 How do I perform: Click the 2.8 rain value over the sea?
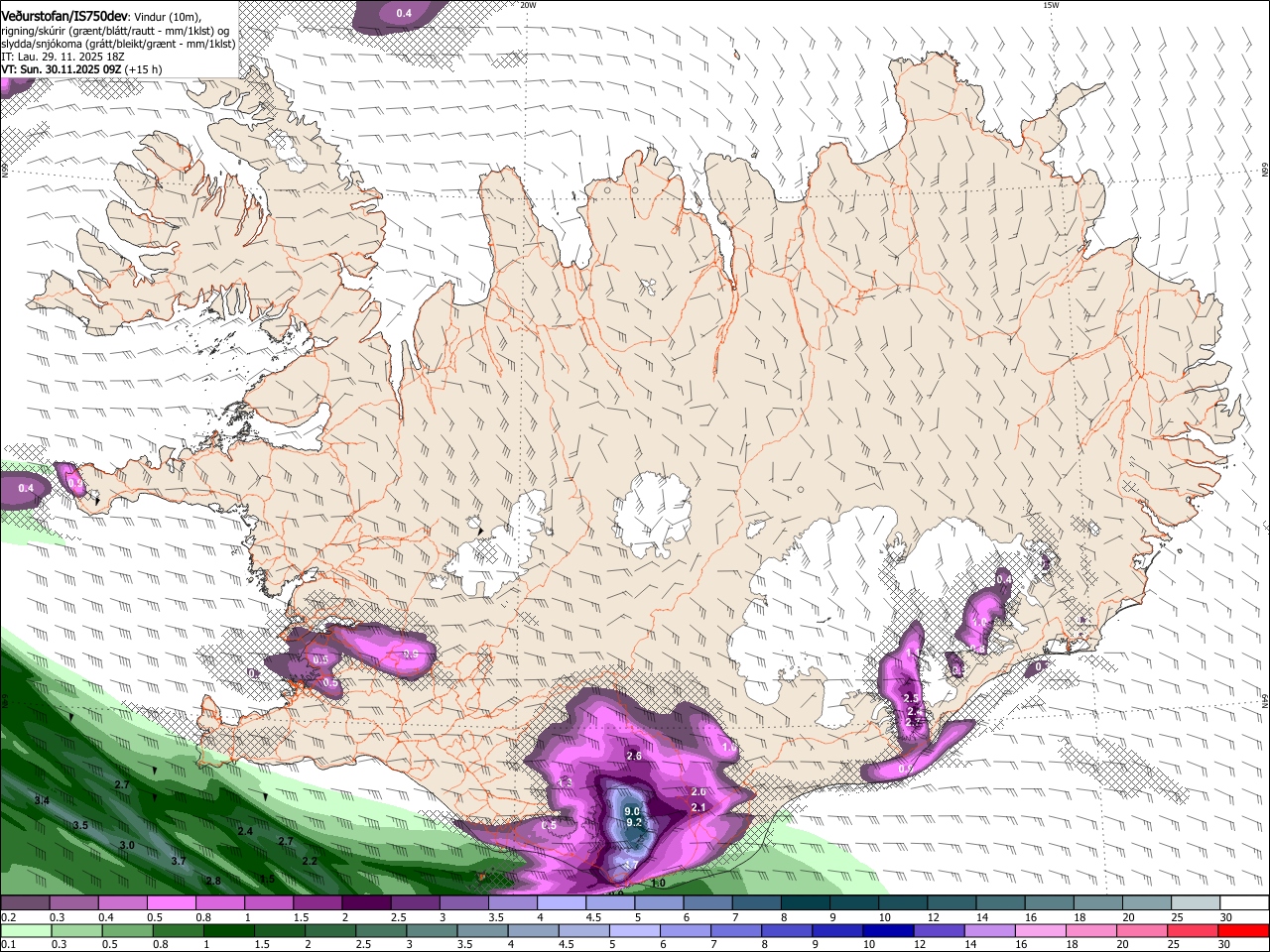213,881
